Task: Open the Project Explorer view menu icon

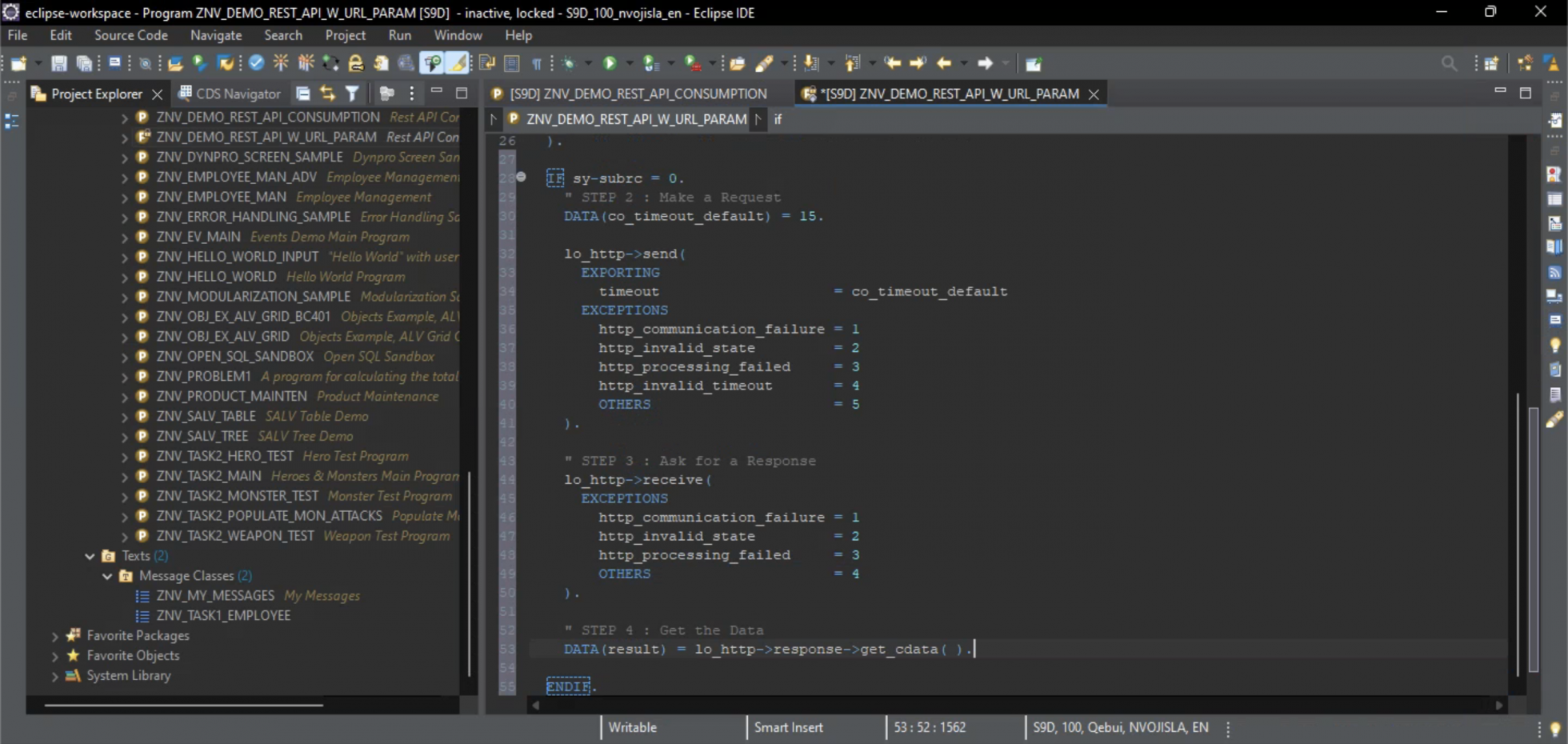Action: [x=411, y=94]
